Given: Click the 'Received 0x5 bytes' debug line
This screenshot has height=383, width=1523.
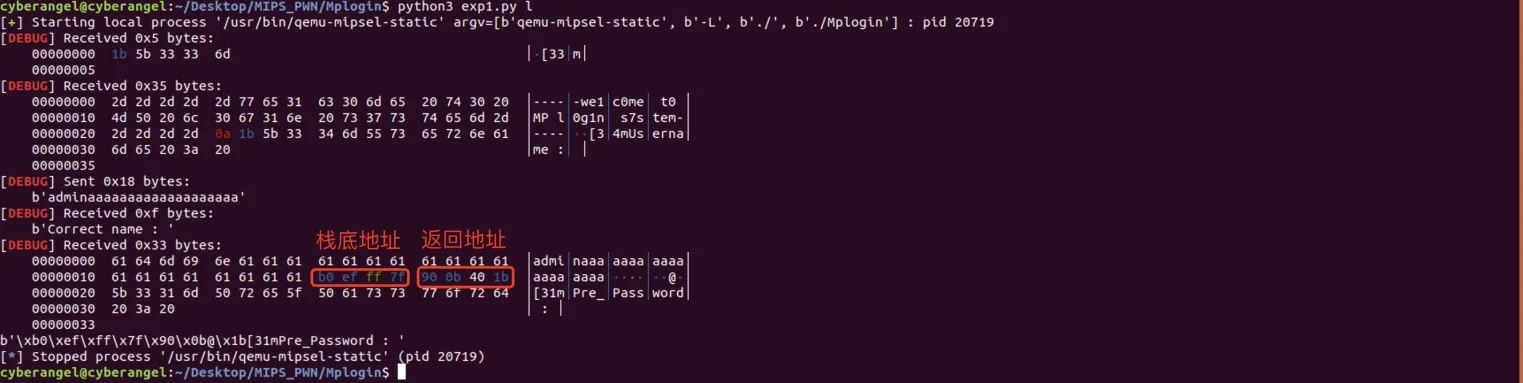Looking at the screenshot, I should click(x=108, y=37).
